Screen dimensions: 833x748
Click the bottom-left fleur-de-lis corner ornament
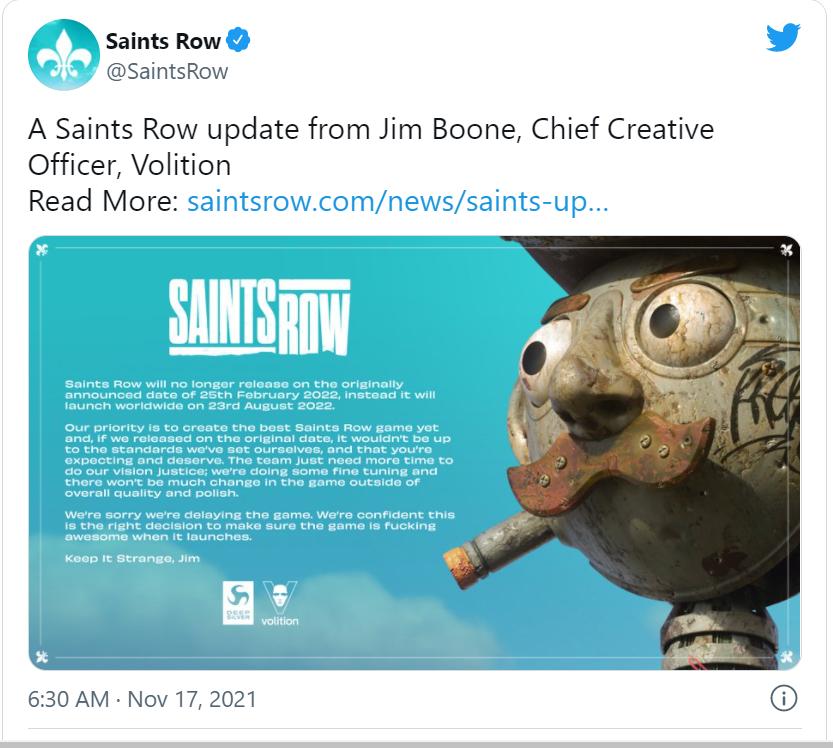coord(42,657)
